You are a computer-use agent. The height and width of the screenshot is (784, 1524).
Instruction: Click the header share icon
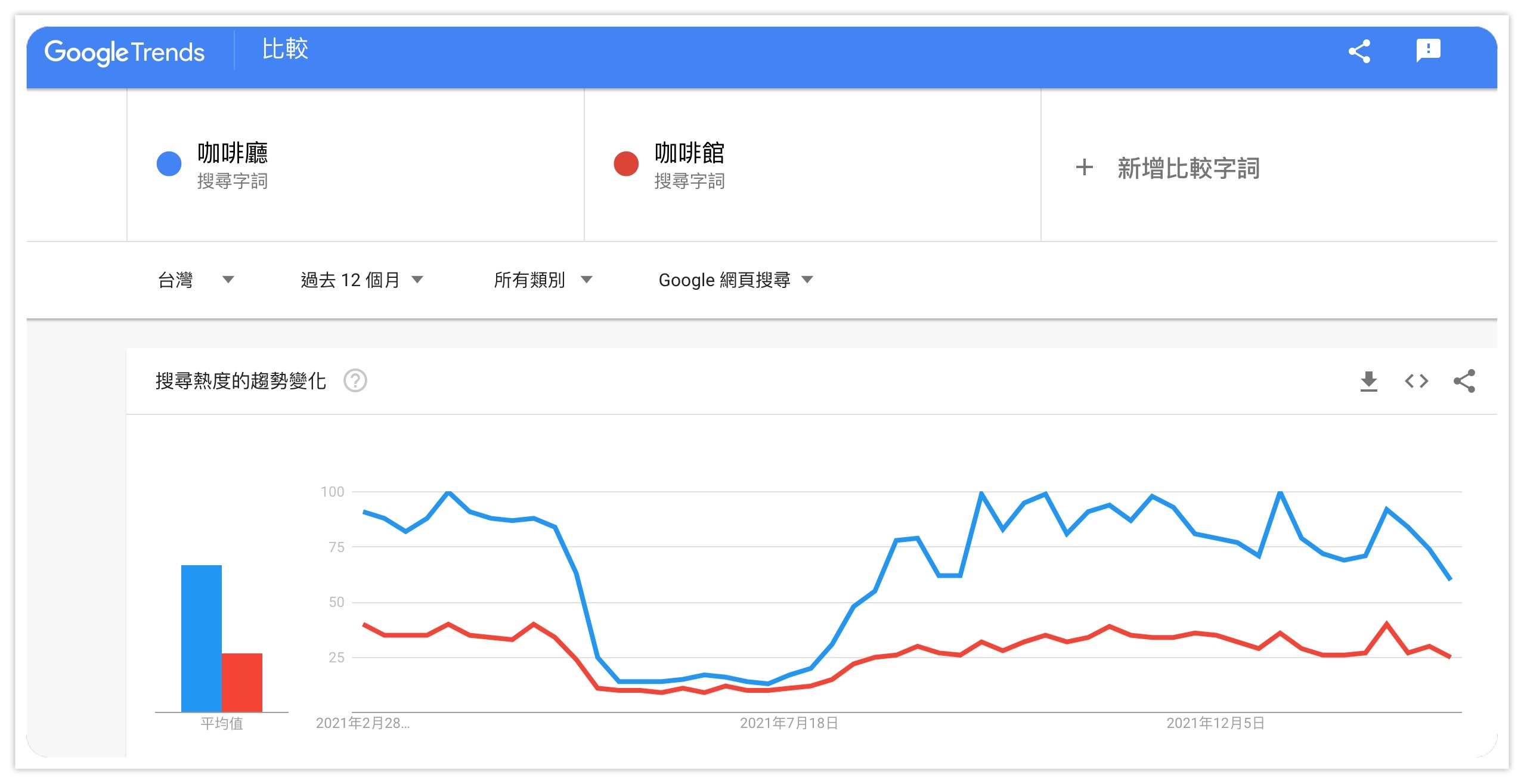point(1359,51)
